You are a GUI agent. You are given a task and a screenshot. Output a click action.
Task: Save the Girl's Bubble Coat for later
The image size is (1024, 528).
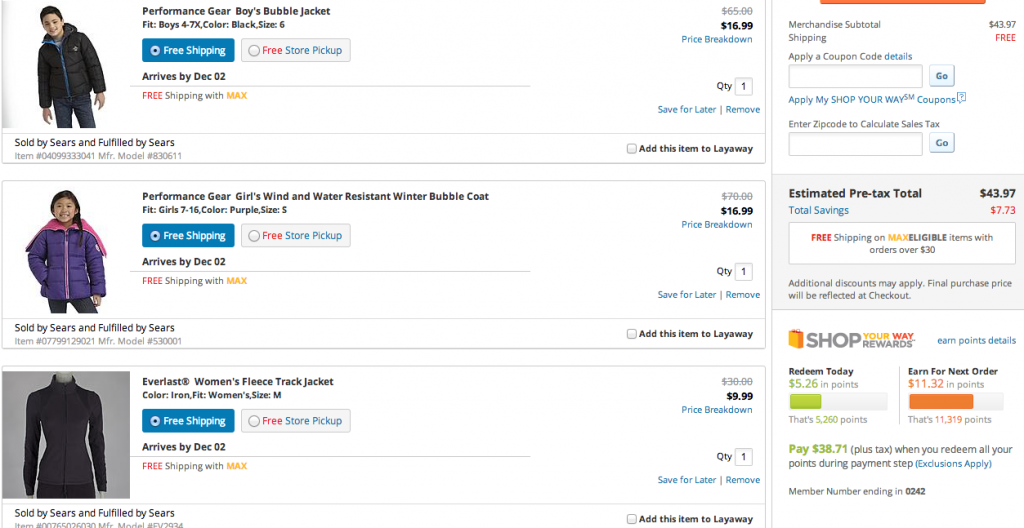[687, 295]
